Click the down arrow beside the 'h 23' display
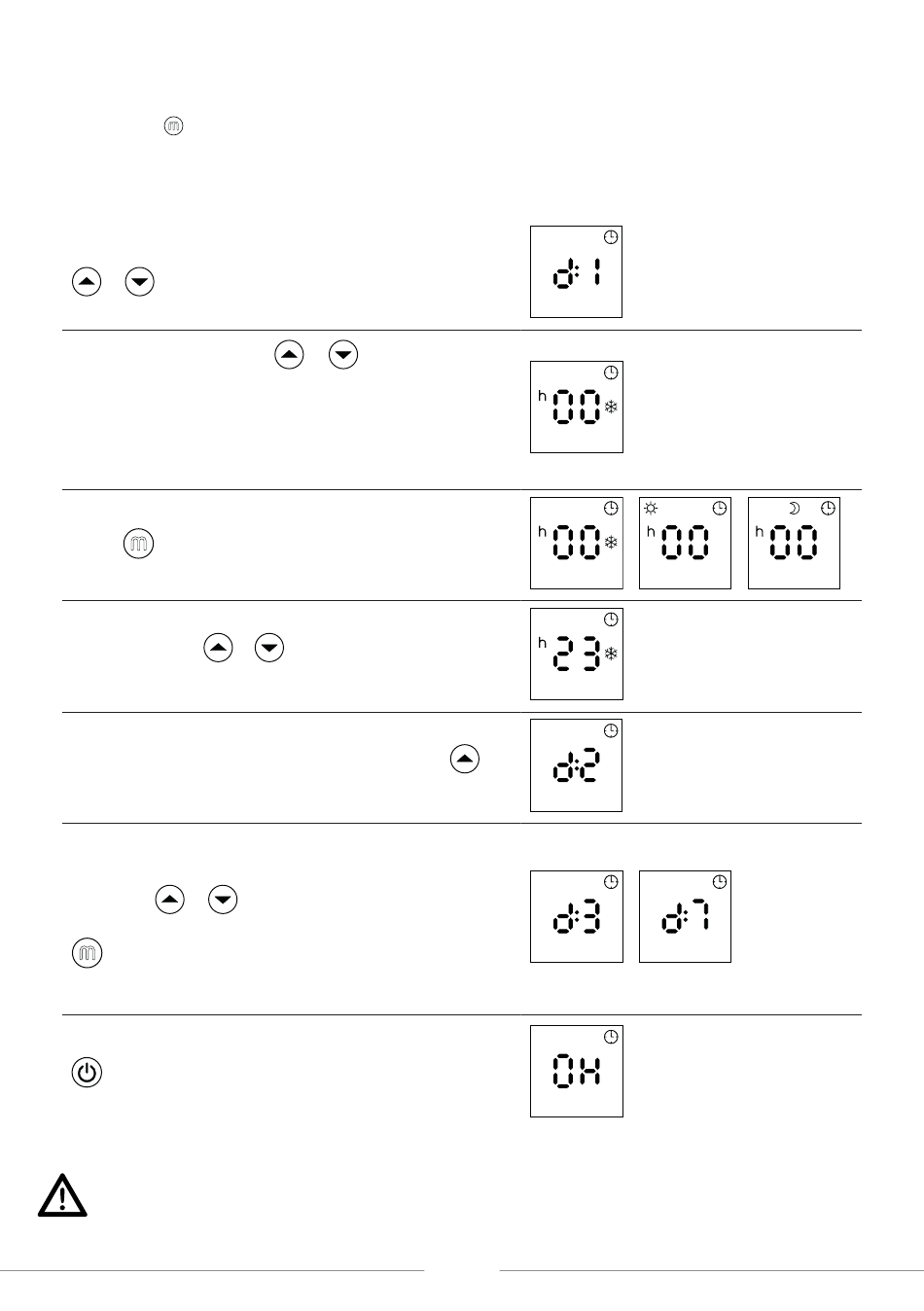The width and height of the screenshot is (924, 1311). pos(269,648)
